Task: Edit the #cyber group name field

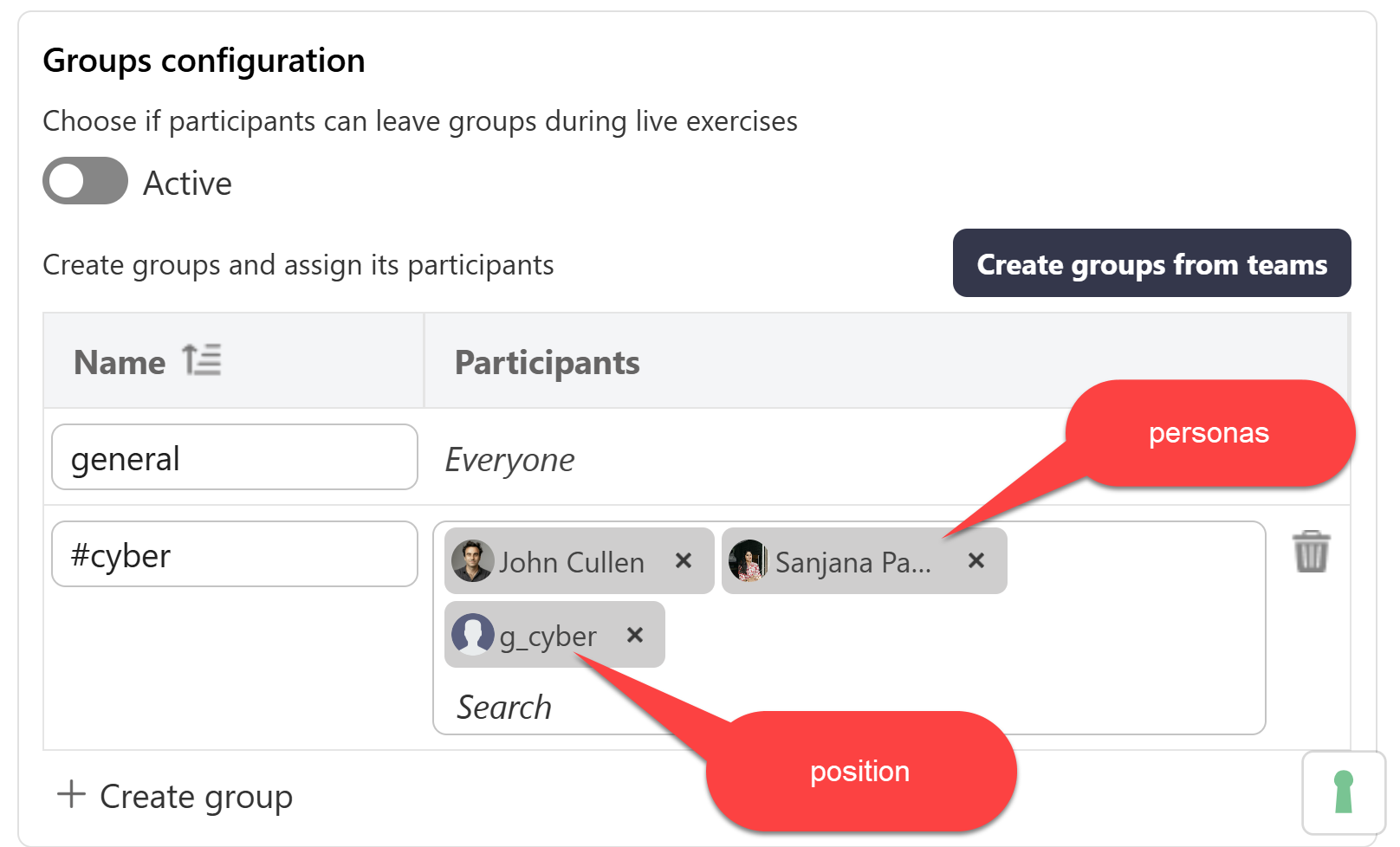Action: pyautogui.click(x=234, y=554)
